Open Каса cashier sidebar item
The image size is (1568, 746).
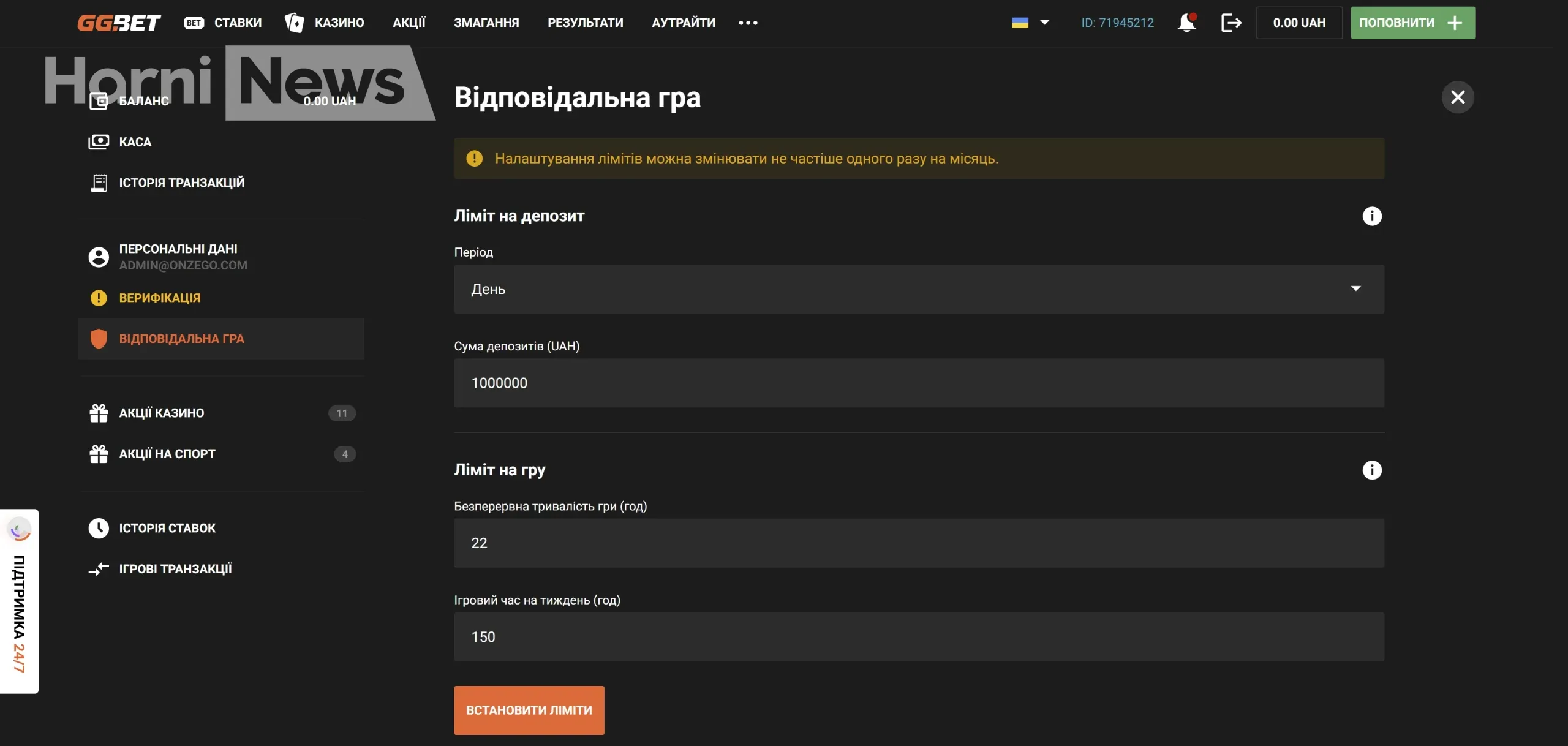coord(135,142)
